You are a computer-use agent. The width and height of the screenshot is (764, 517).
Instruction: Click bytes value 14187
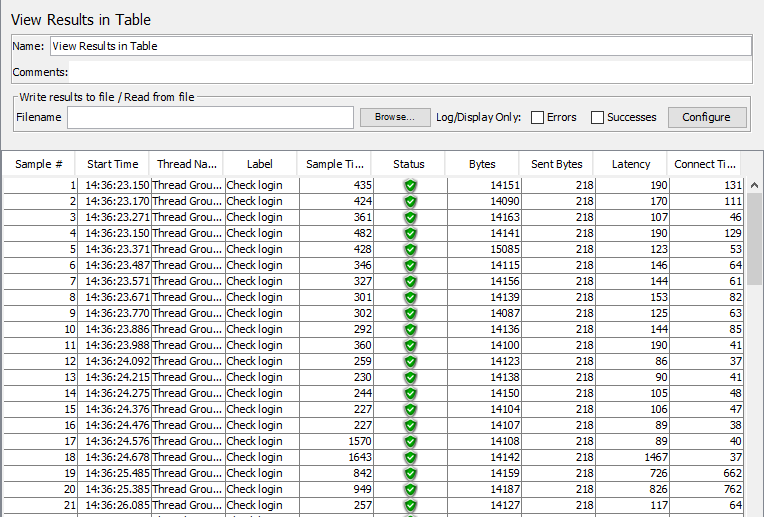click(505, 489)
